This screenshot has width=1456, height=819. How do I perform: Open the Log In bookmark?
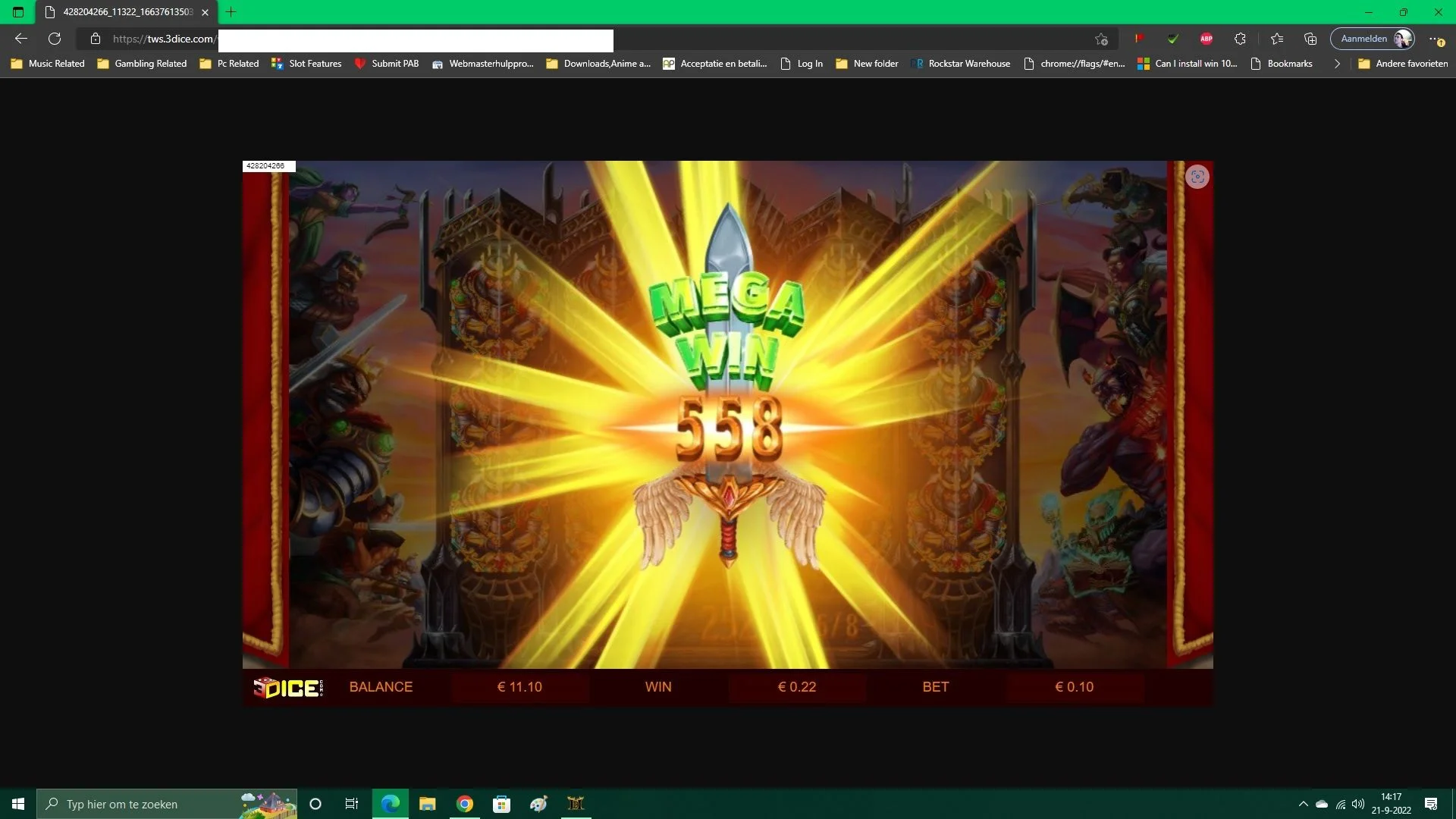[802, 64]
